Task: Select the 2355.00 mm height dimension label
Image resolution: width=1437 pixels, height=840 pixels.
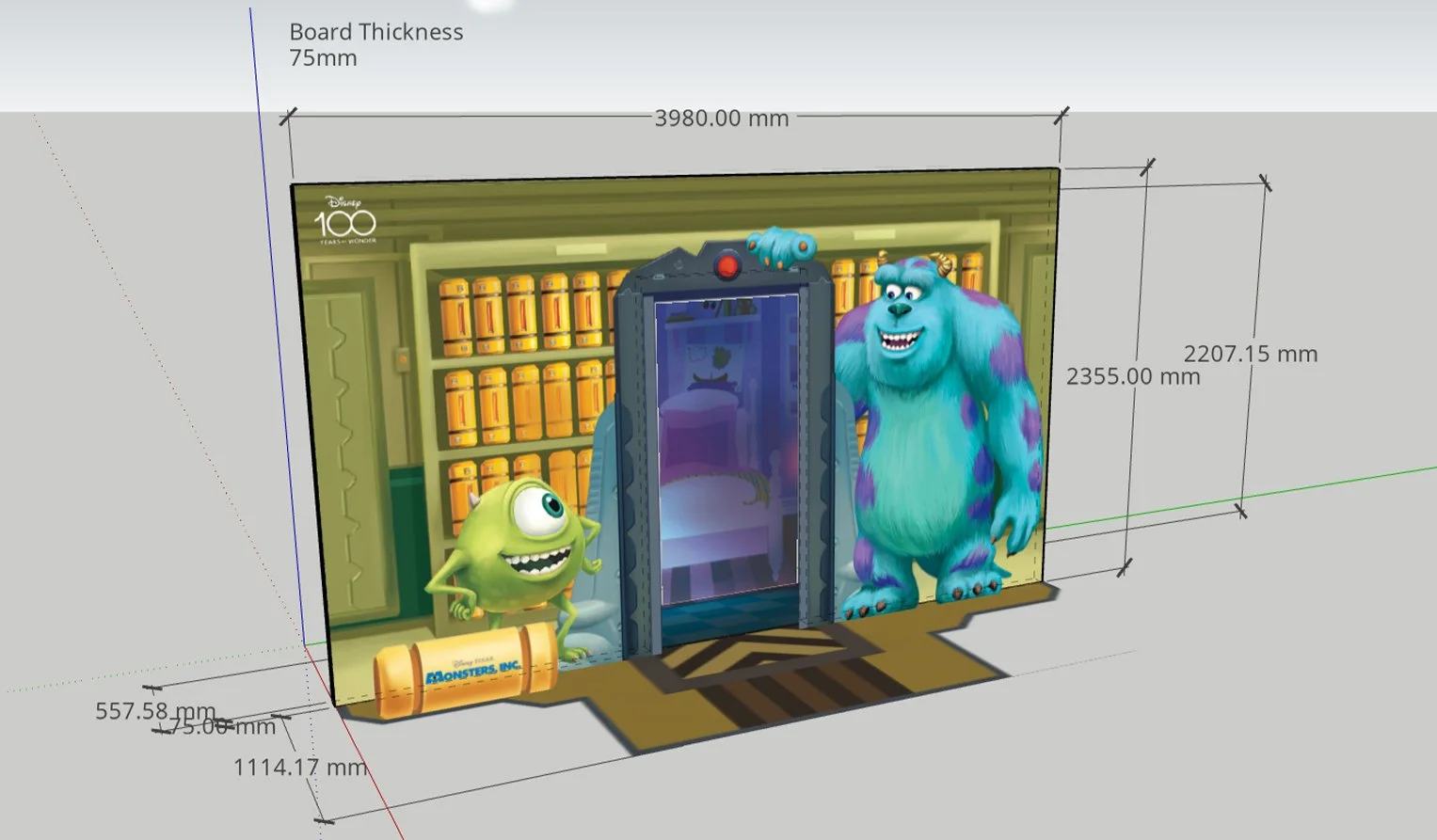Action: [1133, 376]
